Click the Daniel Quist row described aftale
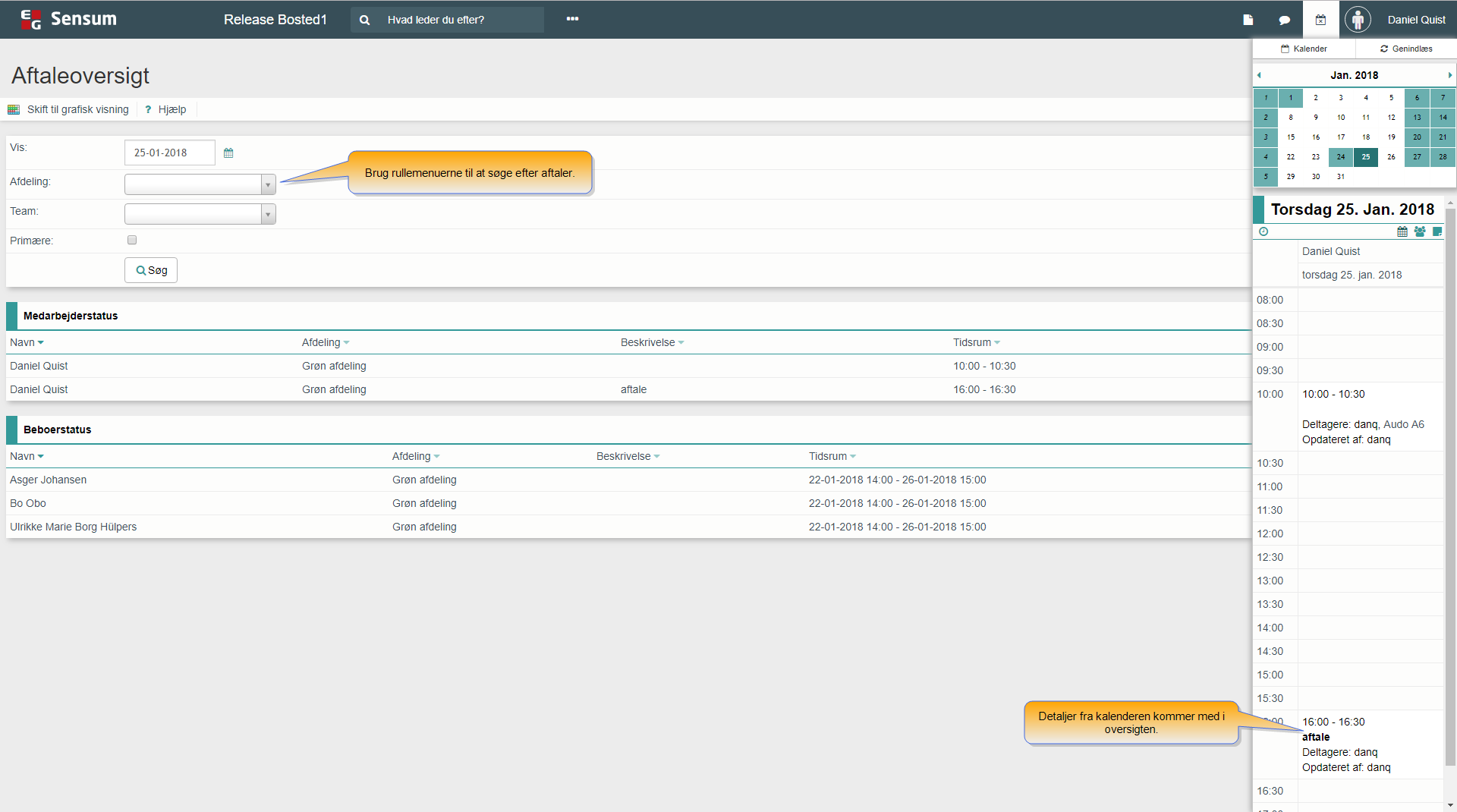 tap(628, 389)
